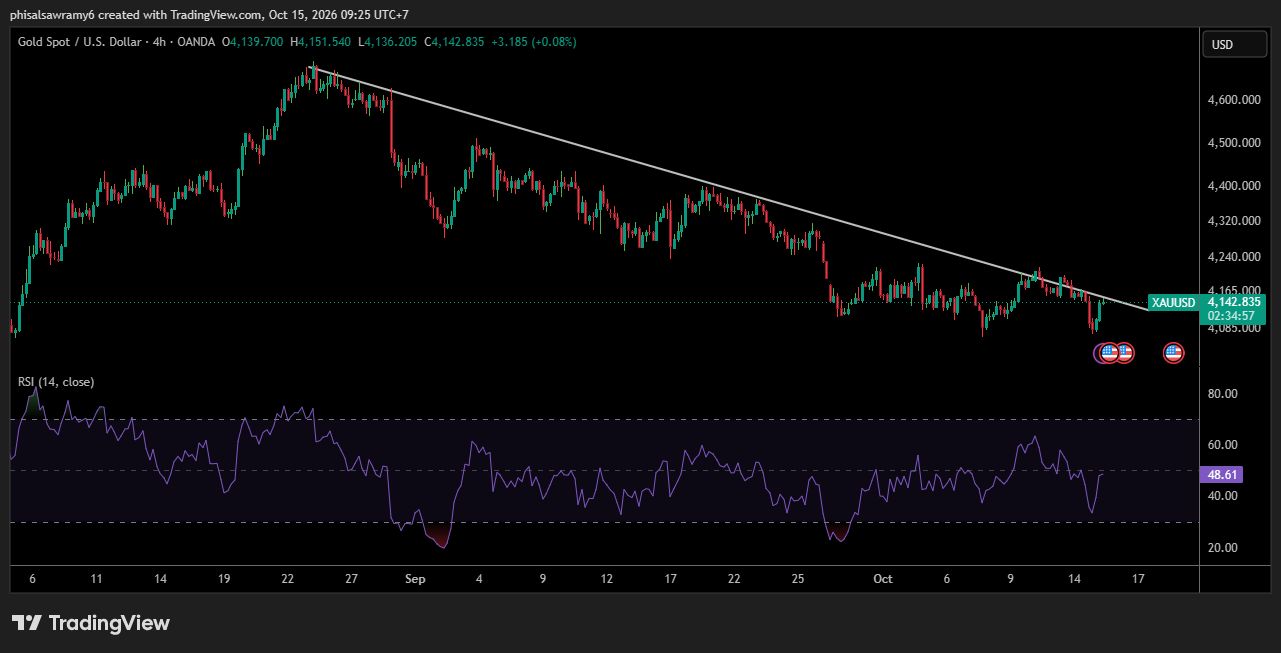This screenshot has width=1281, height=653.
Task: Click the '12' date on time axis
Action: [x=607, y=579]
